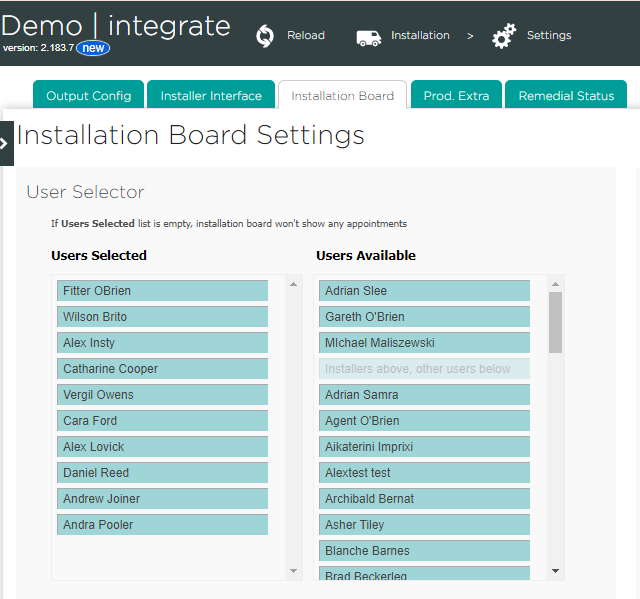Image resolution: width=640 pixels, height=599 pixels.
Task: Open the Prod. Extra tab
Action: (x=456, y=96)
